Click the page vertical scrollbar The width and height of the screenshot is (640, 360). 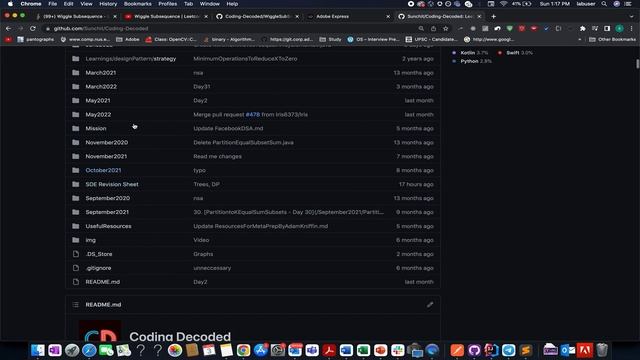pos(637,64)
